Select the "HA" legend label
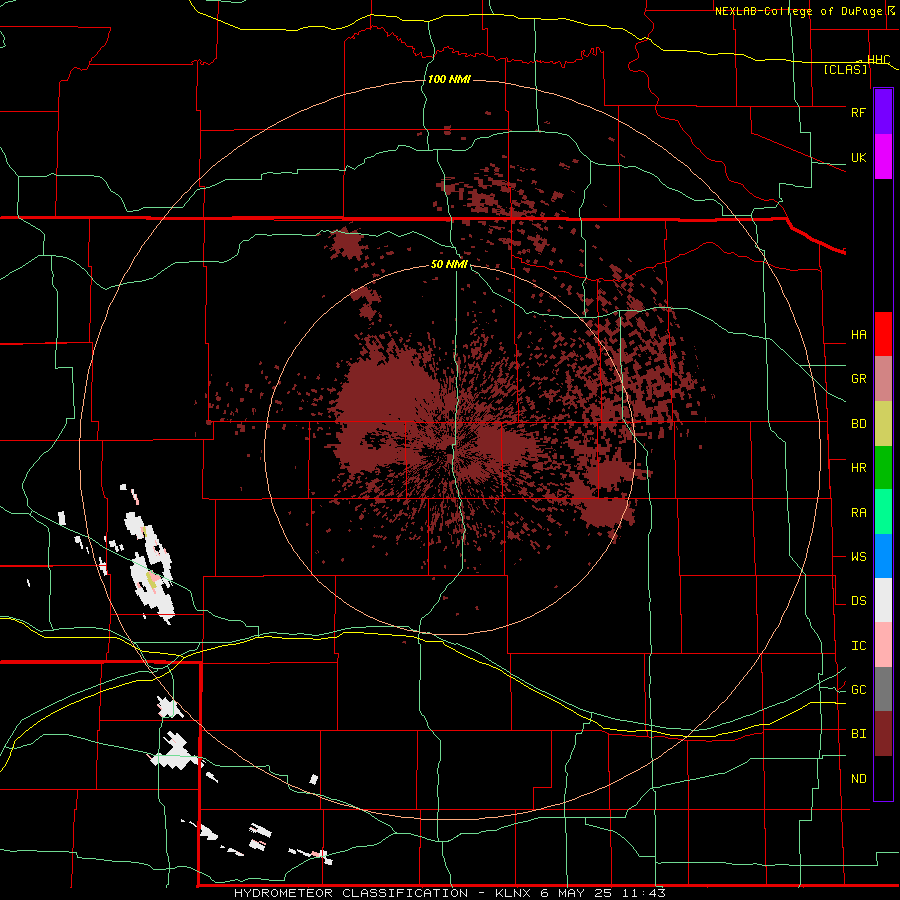Viewport: 900px width, 900px height. (858, 334)
